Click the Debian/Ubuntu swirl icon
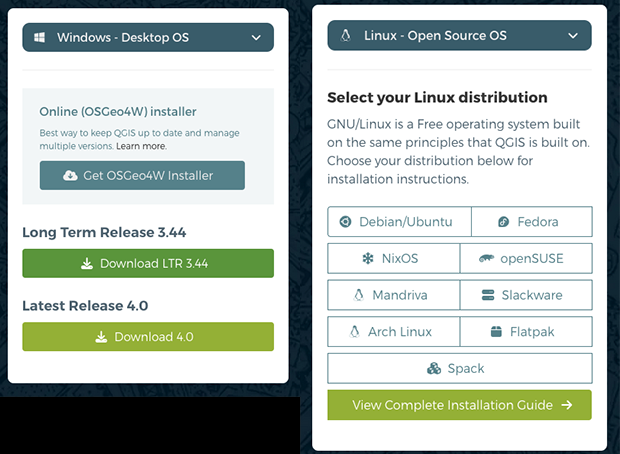The height and width of the screenshot is (454, 620). click(345, 222)
